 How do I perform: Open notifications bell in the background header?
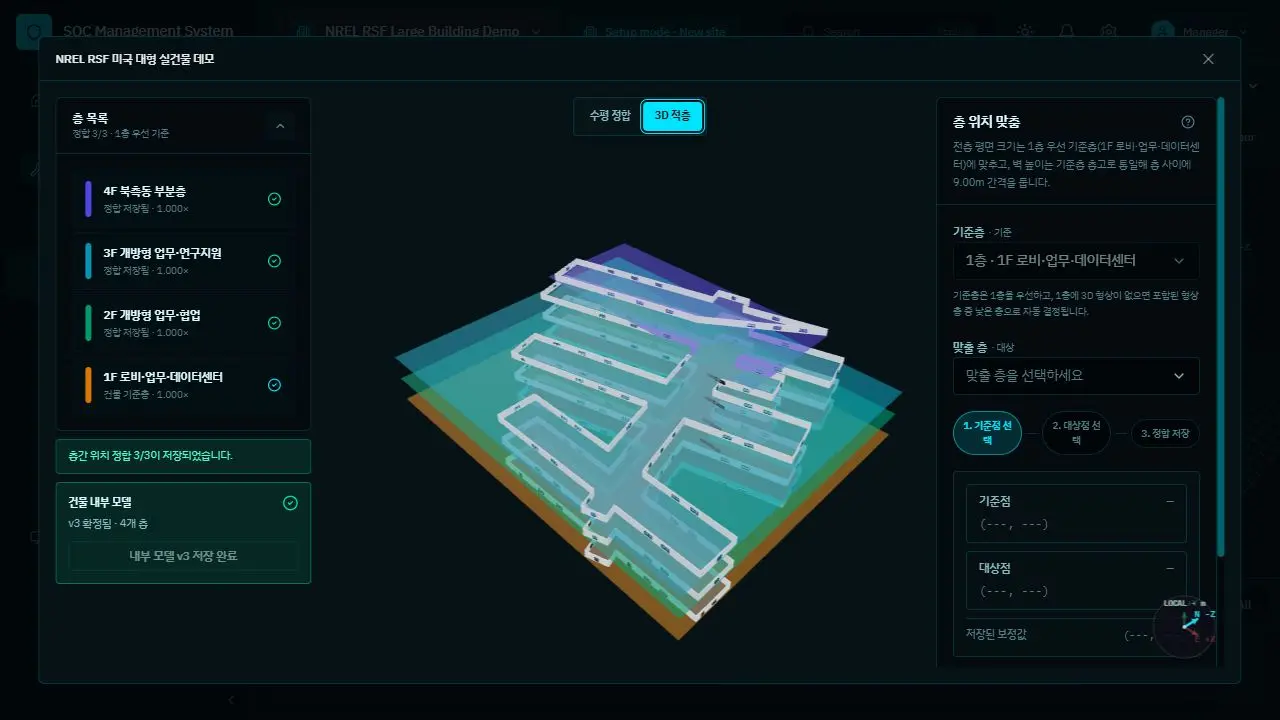pos(1067,31)
